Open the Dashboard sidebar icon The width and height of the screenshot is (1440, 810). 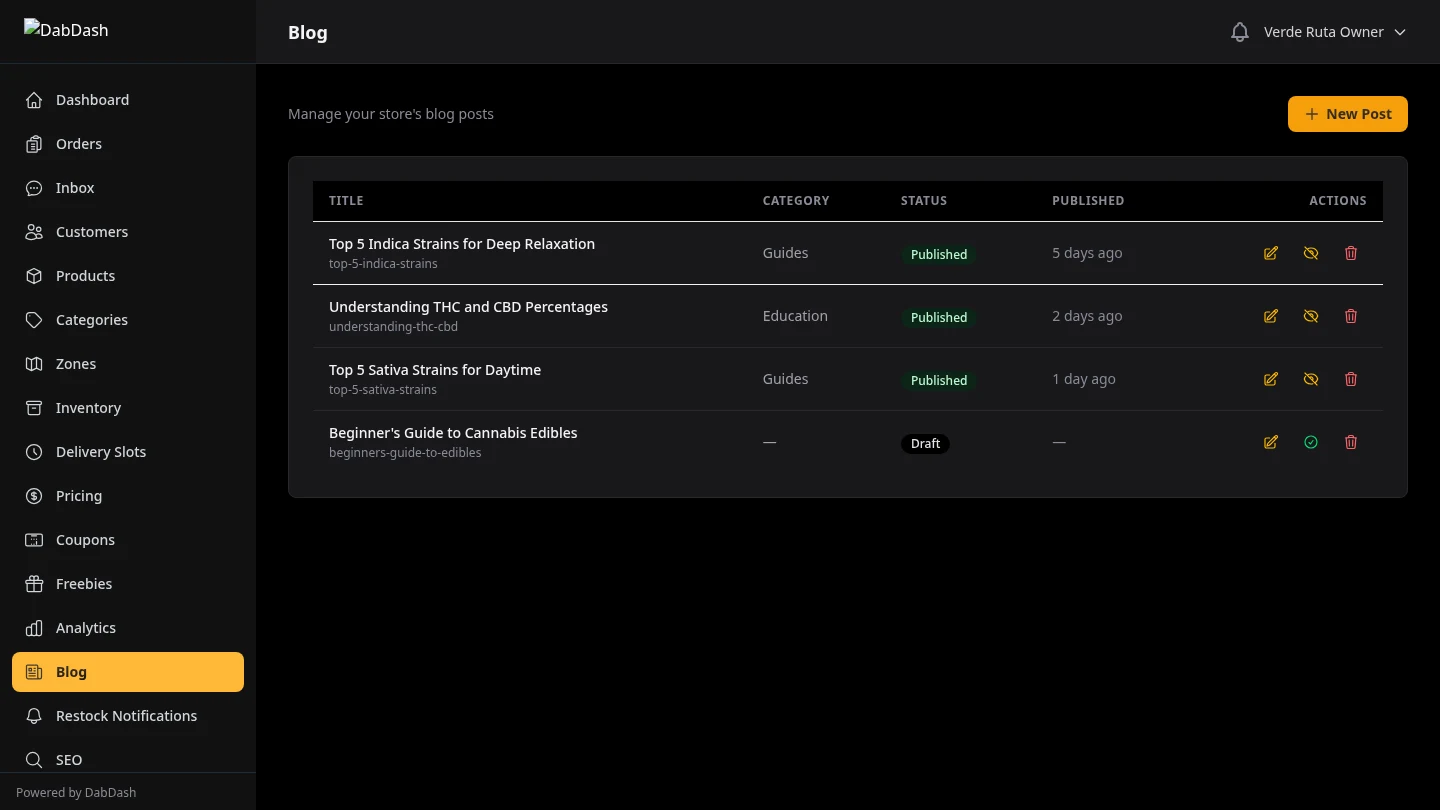(x=33, y=99)
